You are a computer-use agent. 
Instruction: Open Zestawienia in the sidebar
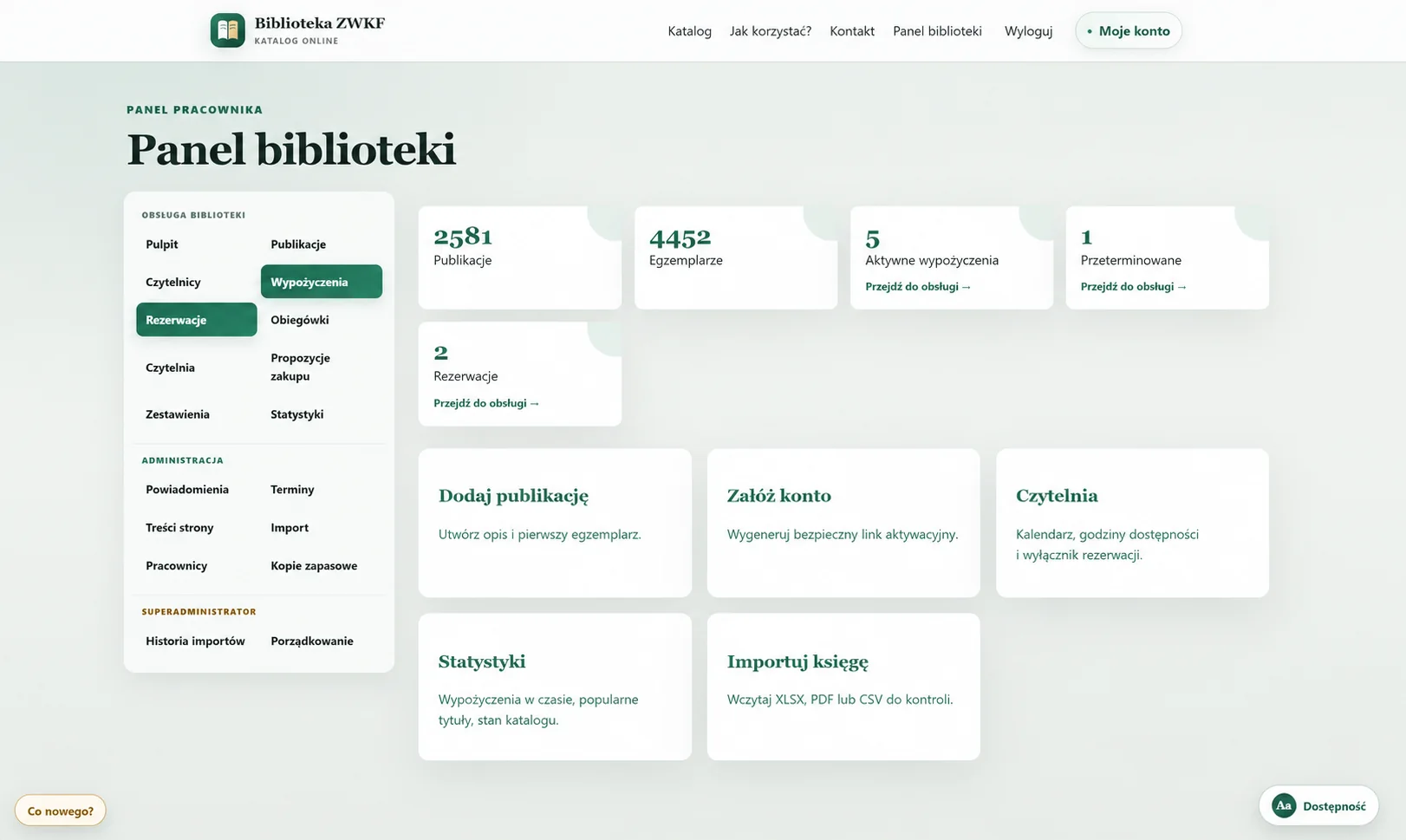point(197,414)
